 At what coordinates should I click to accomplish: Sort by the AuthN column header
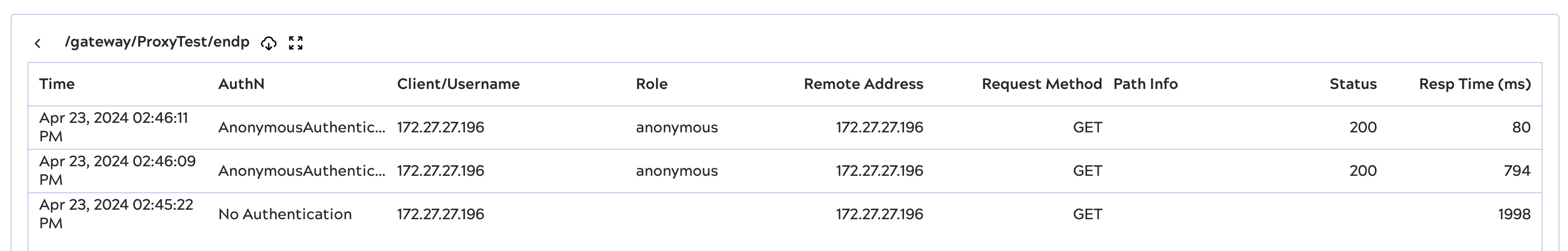(241, 84)
